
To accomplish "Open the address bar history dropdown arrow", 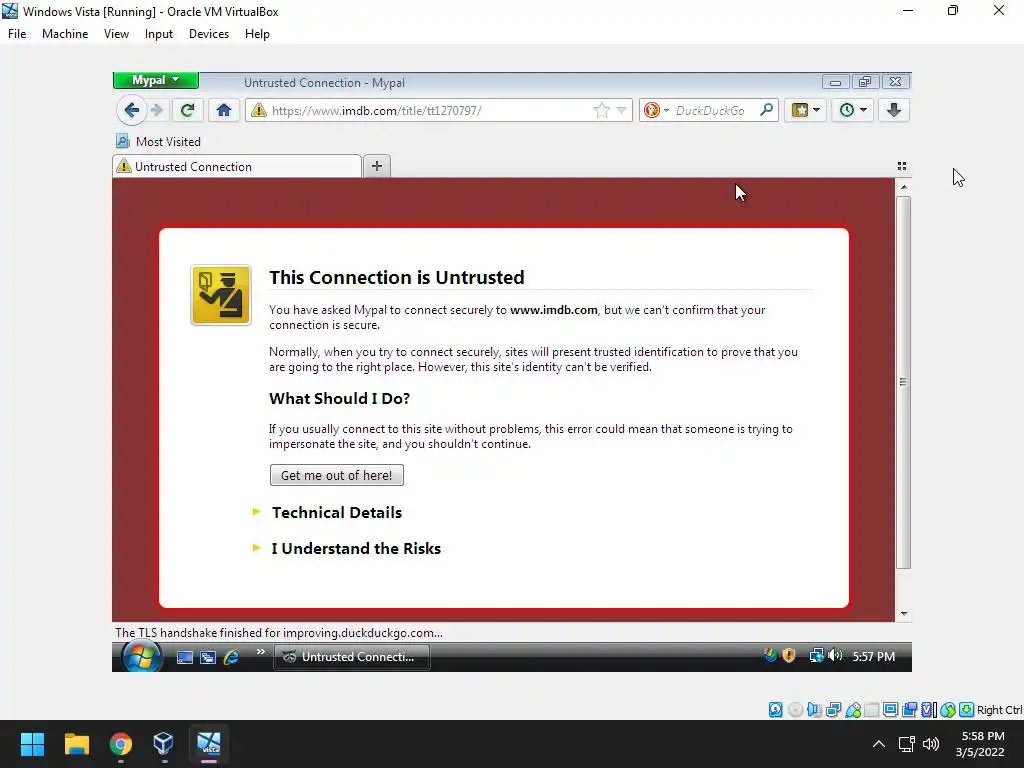I will pyautogui.click(x=622, y=110).
